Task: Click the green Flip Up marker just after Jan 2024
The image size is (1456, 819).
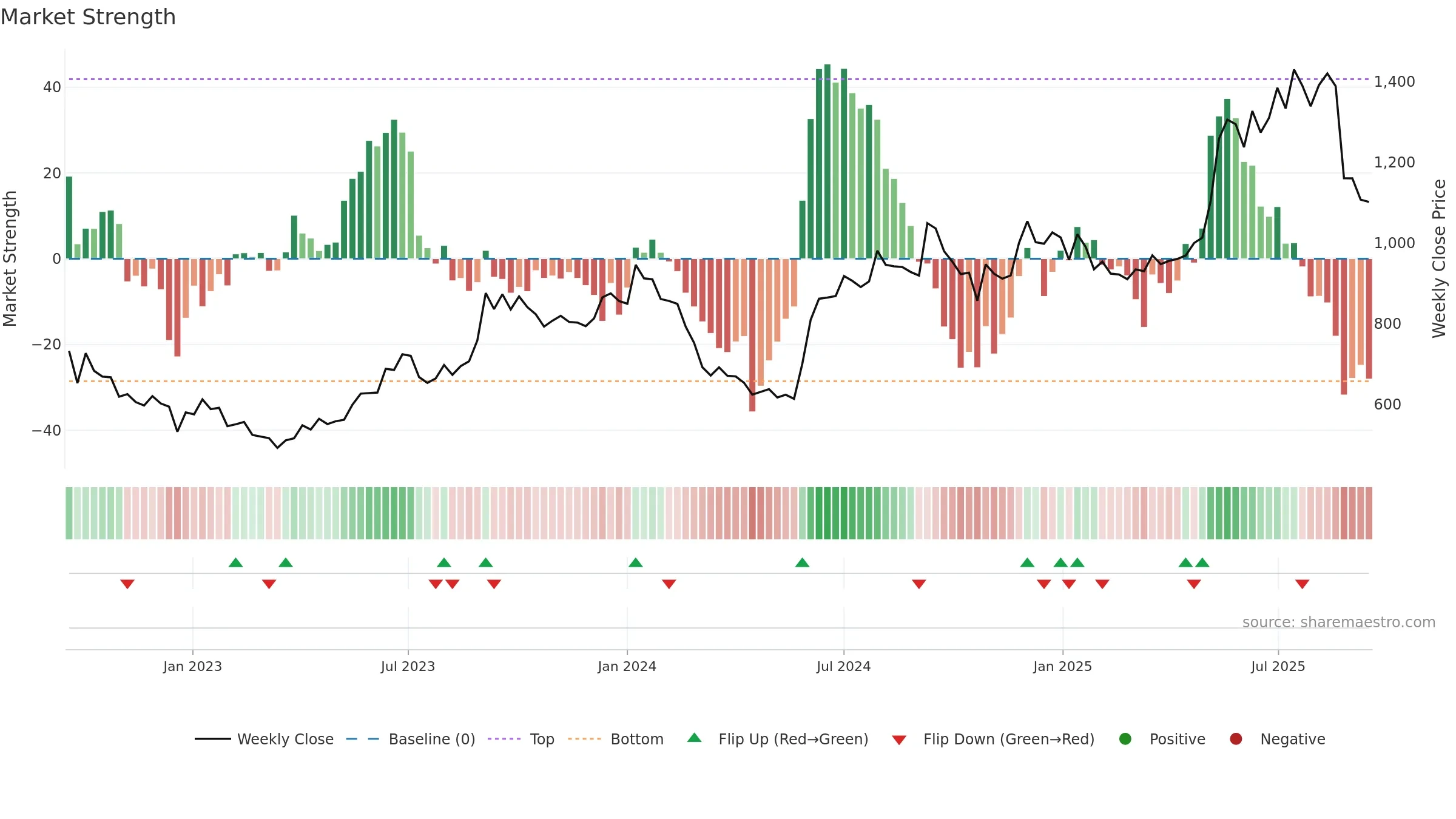Action: coord(636,563)
